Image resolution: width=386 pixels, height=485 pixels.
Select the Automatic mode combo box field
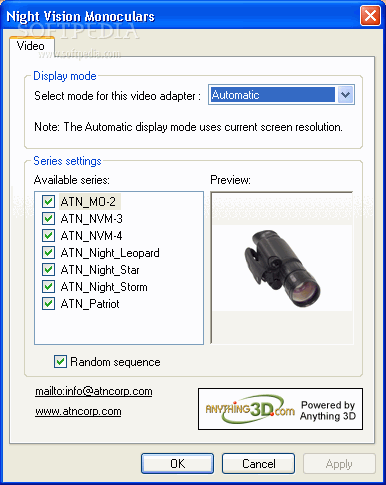point(281,95)
